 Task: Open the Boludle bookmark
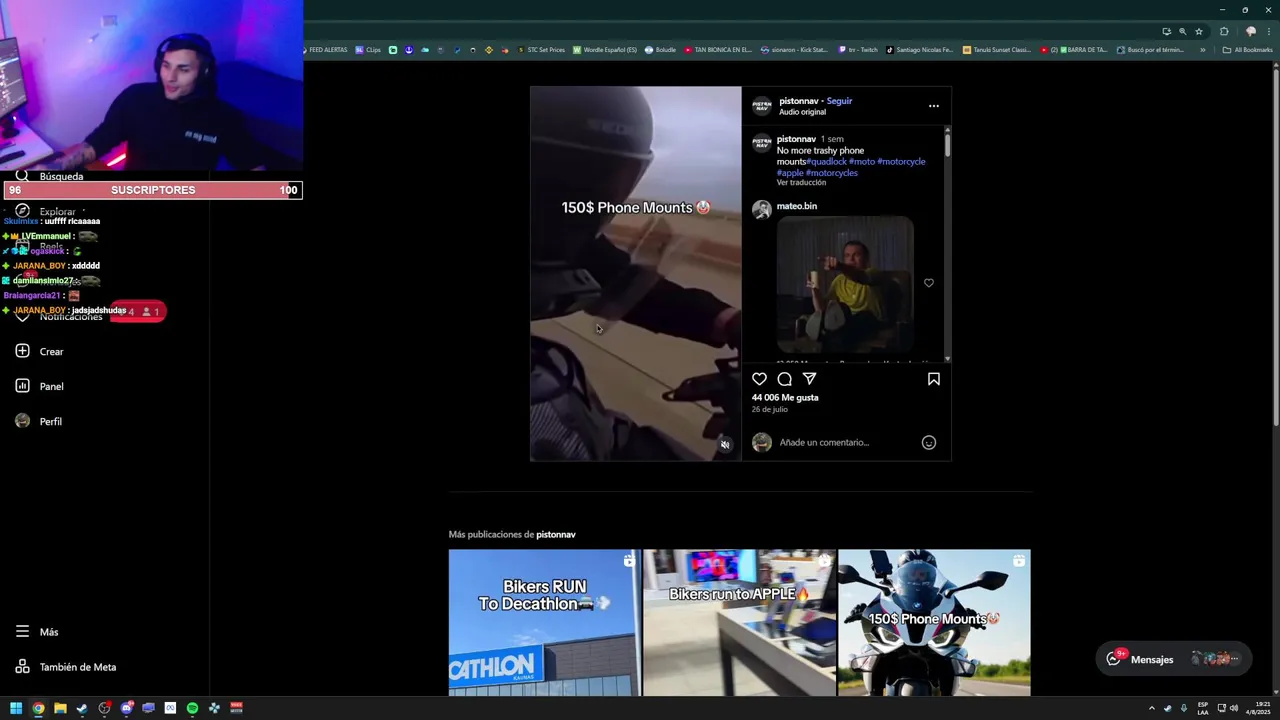(x=661, y=50)
